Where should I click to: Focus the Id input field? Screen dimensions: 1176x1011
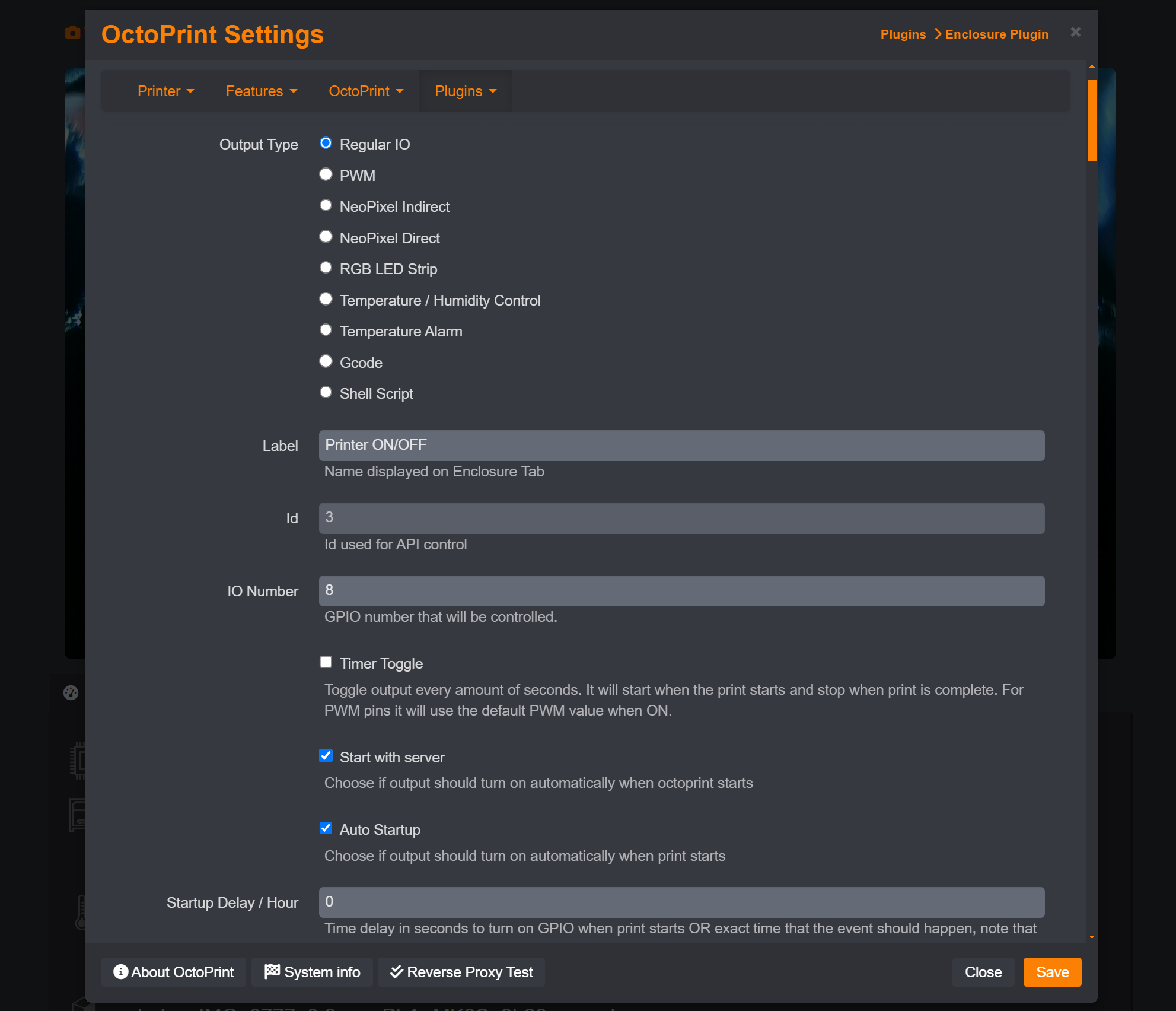[681, 518]
